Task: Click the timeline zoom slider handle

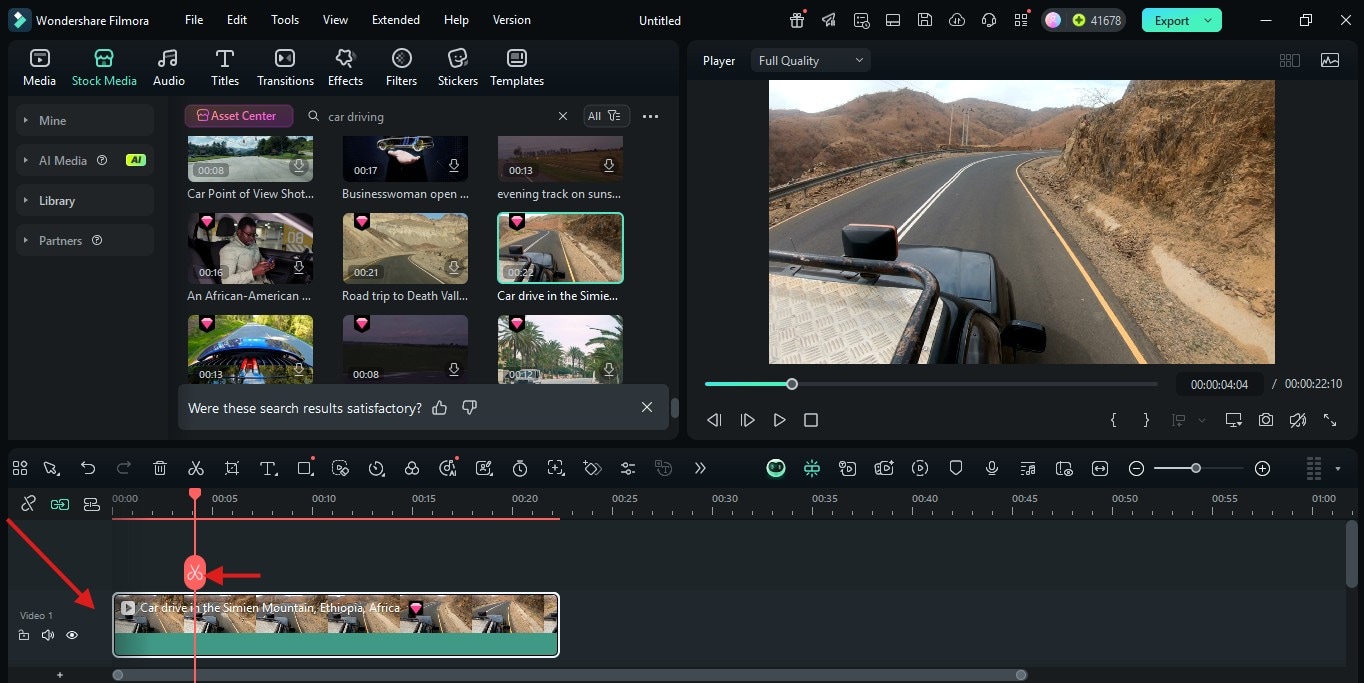Action: coord(1195,468)
